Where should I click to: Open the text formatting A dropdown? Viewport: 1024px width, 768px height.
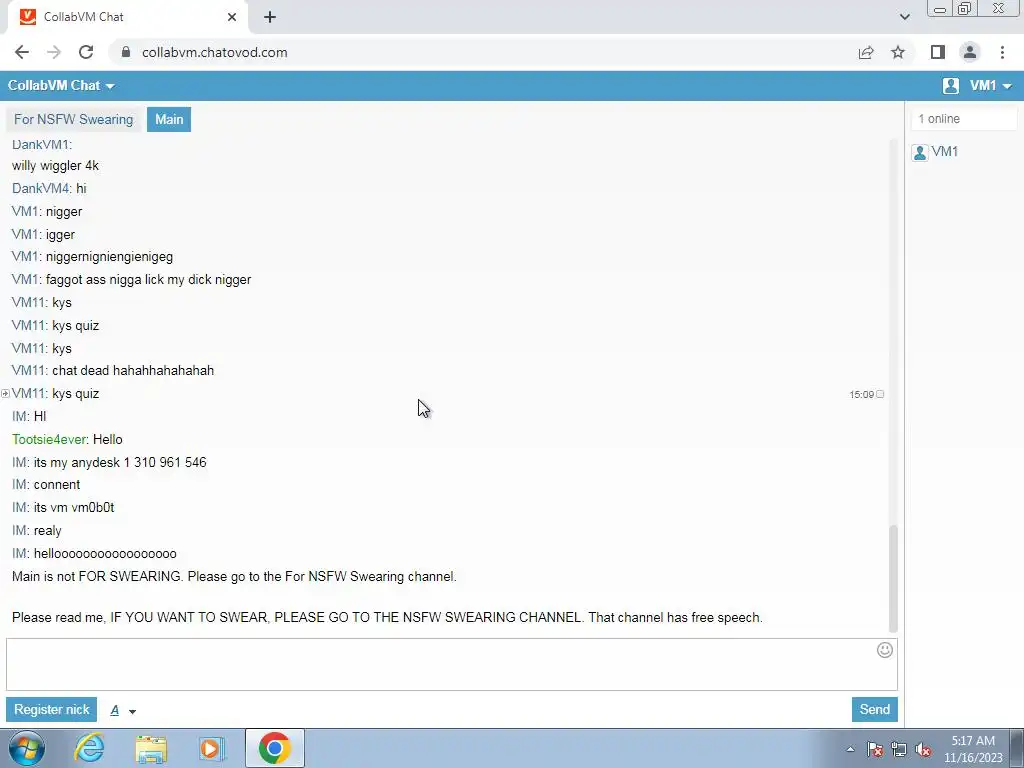point(123,711)
